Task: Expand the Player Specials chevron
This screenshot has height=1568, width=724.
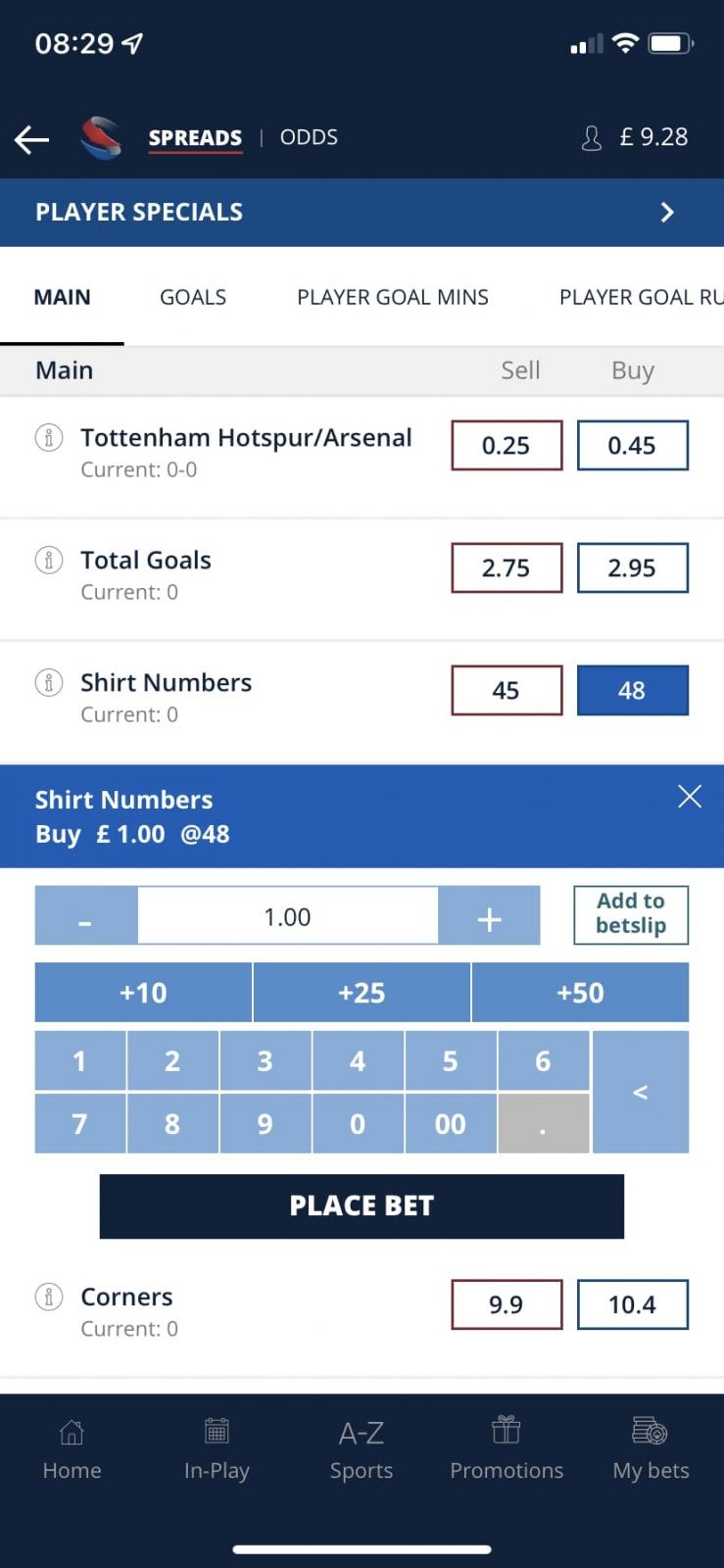Action: [667, 213]
